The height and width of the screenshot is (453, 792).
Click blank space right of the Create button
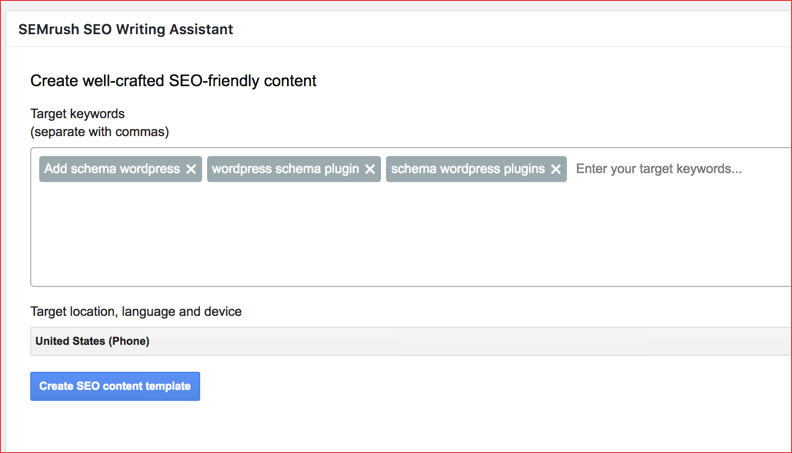tap(450, 386)
